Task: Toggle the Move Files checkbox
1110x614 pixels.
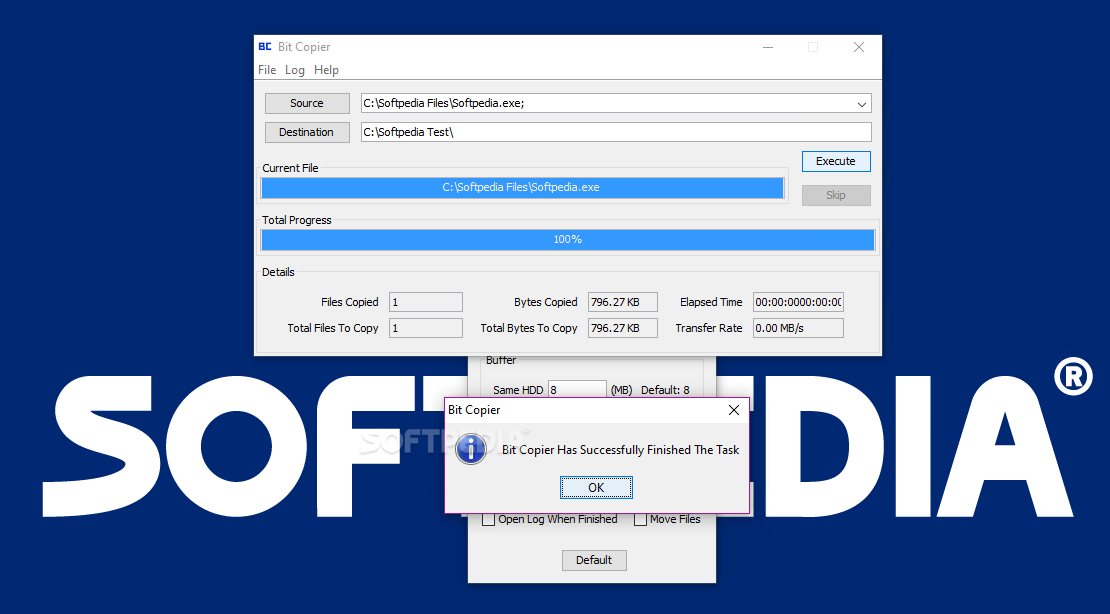Action: (x=641, y=519)
